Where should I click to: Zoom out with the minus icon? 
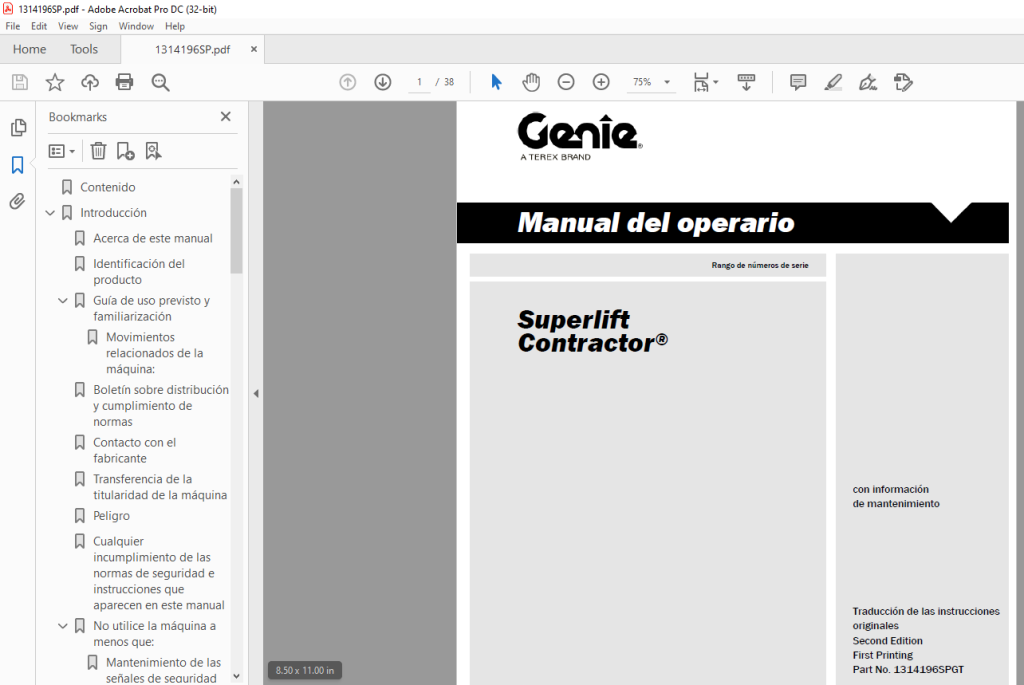click(566, 82)
